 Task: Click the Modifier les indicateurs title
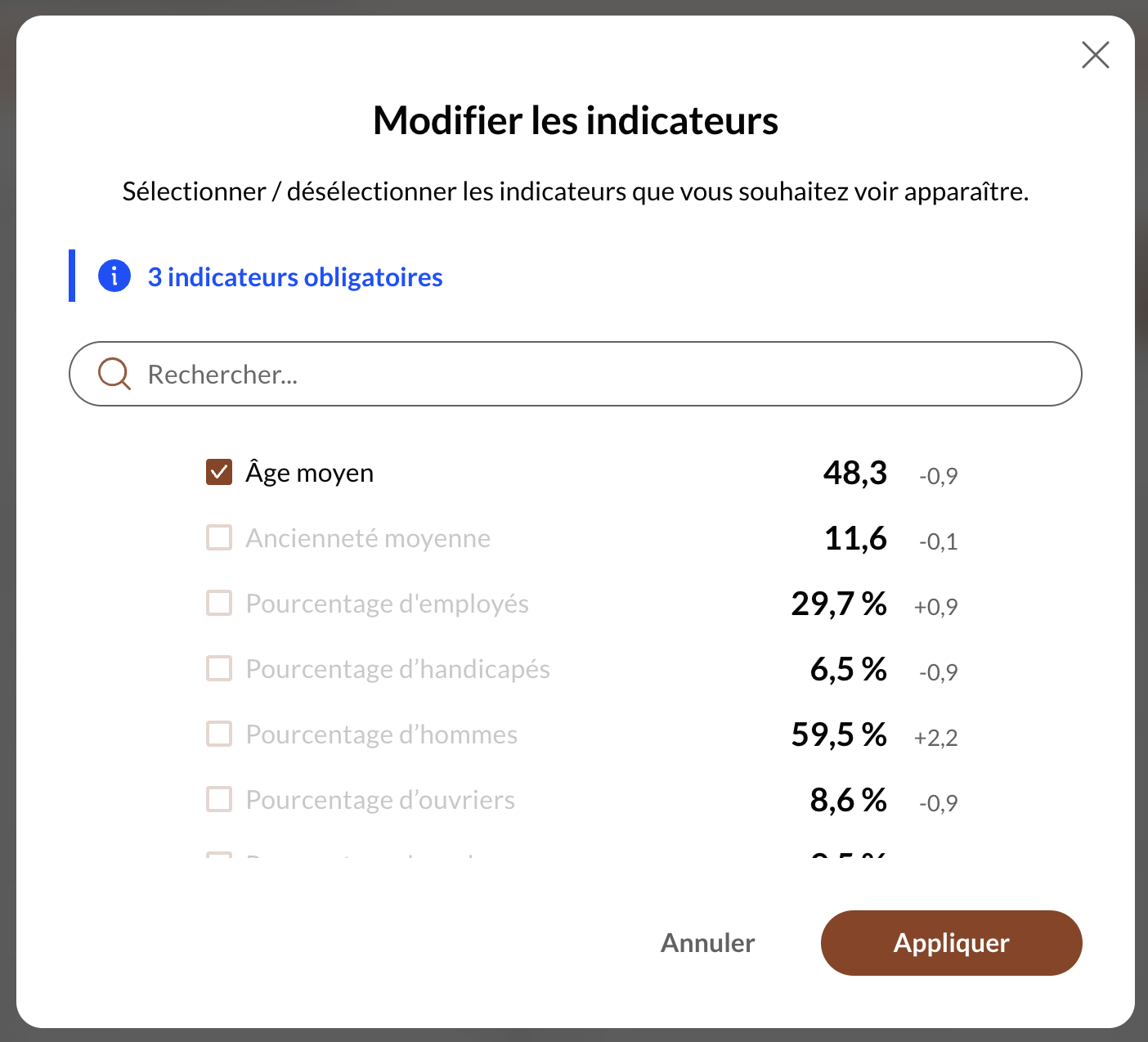tap(575, 120)
